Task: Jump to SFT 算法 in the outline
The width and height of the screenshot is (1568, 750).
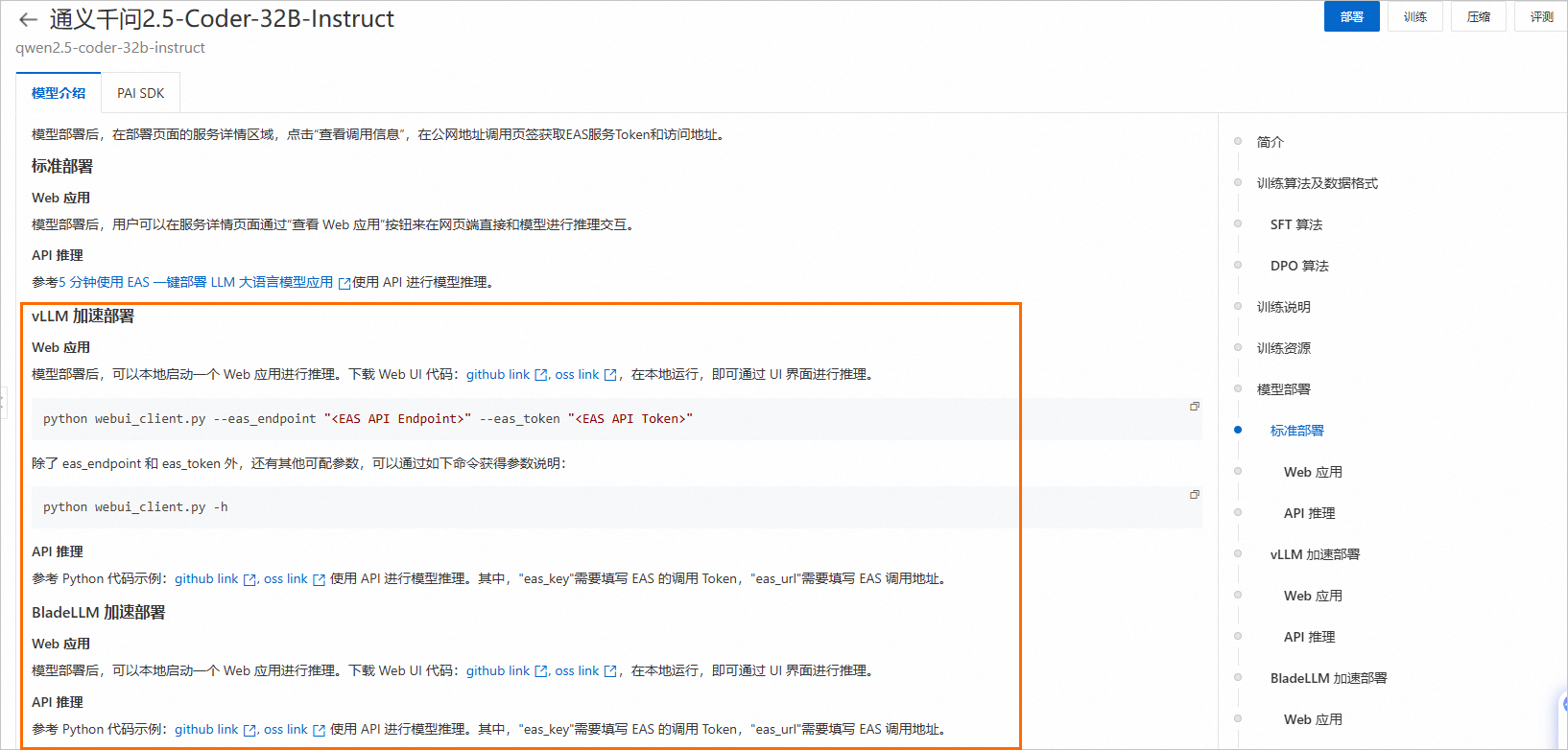Action: 1296,224
